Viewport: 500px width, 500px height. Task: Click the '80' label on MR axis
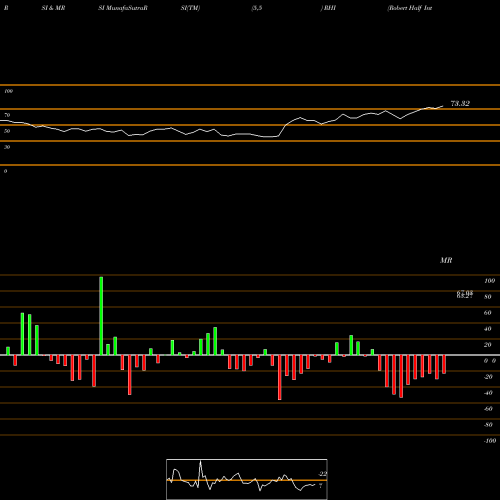488,297
